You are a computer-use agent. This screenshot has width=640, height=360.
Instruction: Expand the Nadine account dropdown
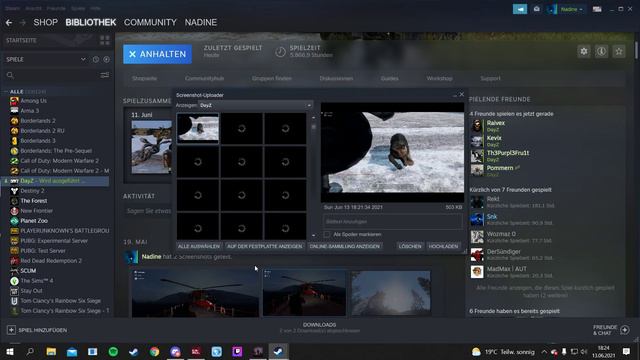pyautogui.click(x=571, y=9)
